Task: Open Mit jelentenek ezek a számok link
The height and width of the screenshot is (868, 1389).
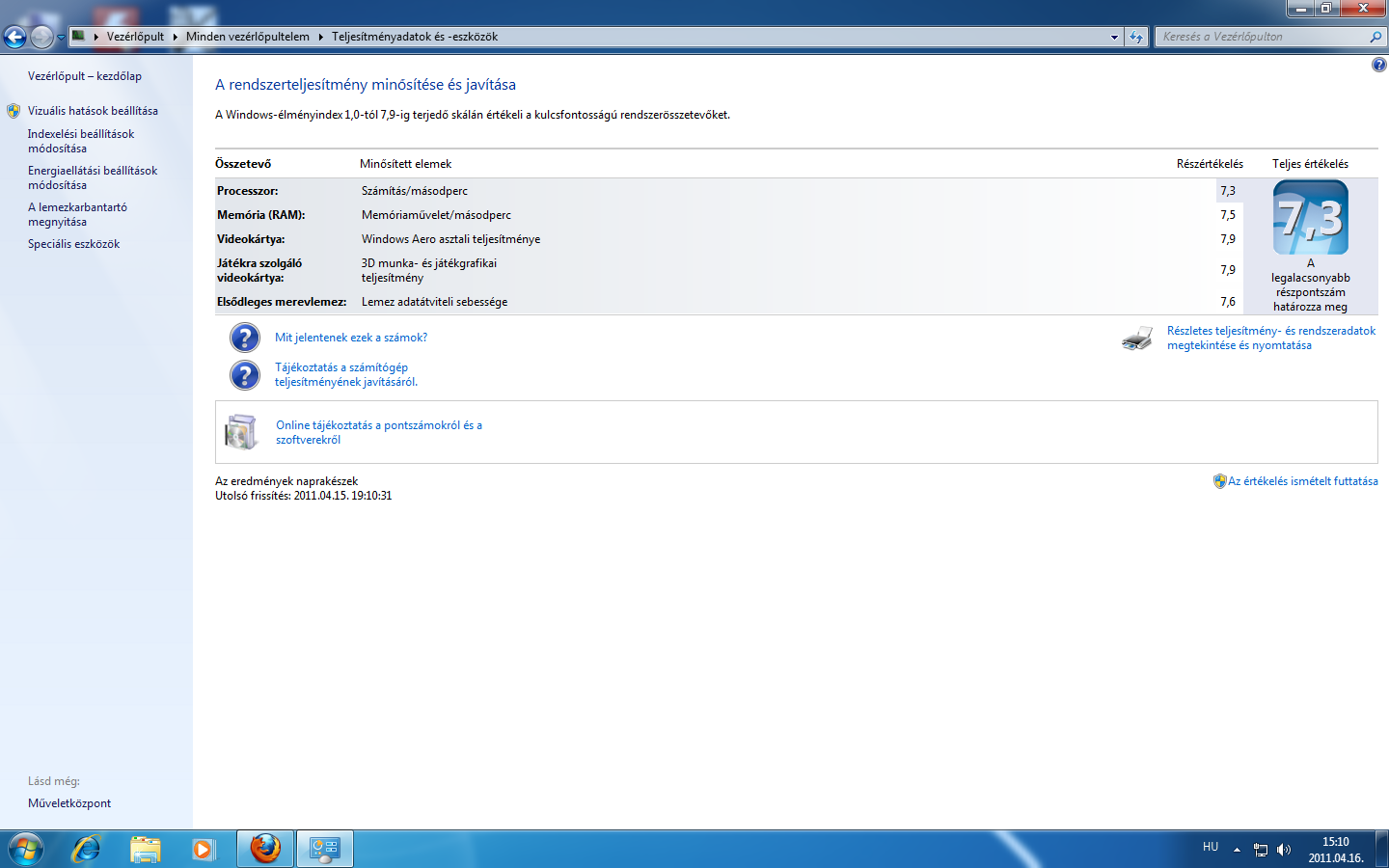Action: point(351,338)
